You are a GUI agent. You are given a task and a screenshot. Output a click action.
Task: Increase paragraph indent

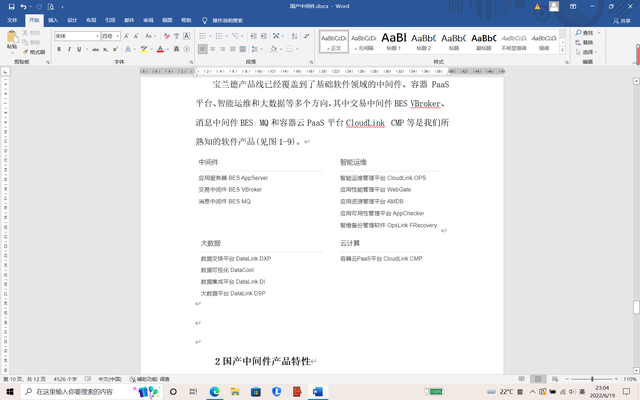[264, 36]
